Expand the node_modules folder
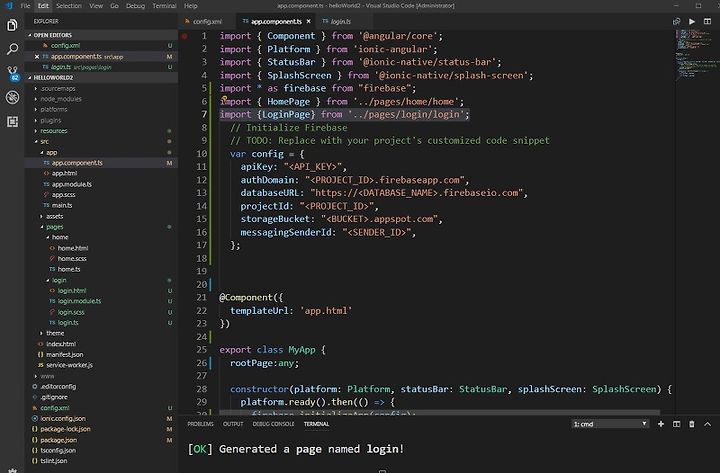Image resolution: width=720 pixels, height=473 pixels. point(61,99)
